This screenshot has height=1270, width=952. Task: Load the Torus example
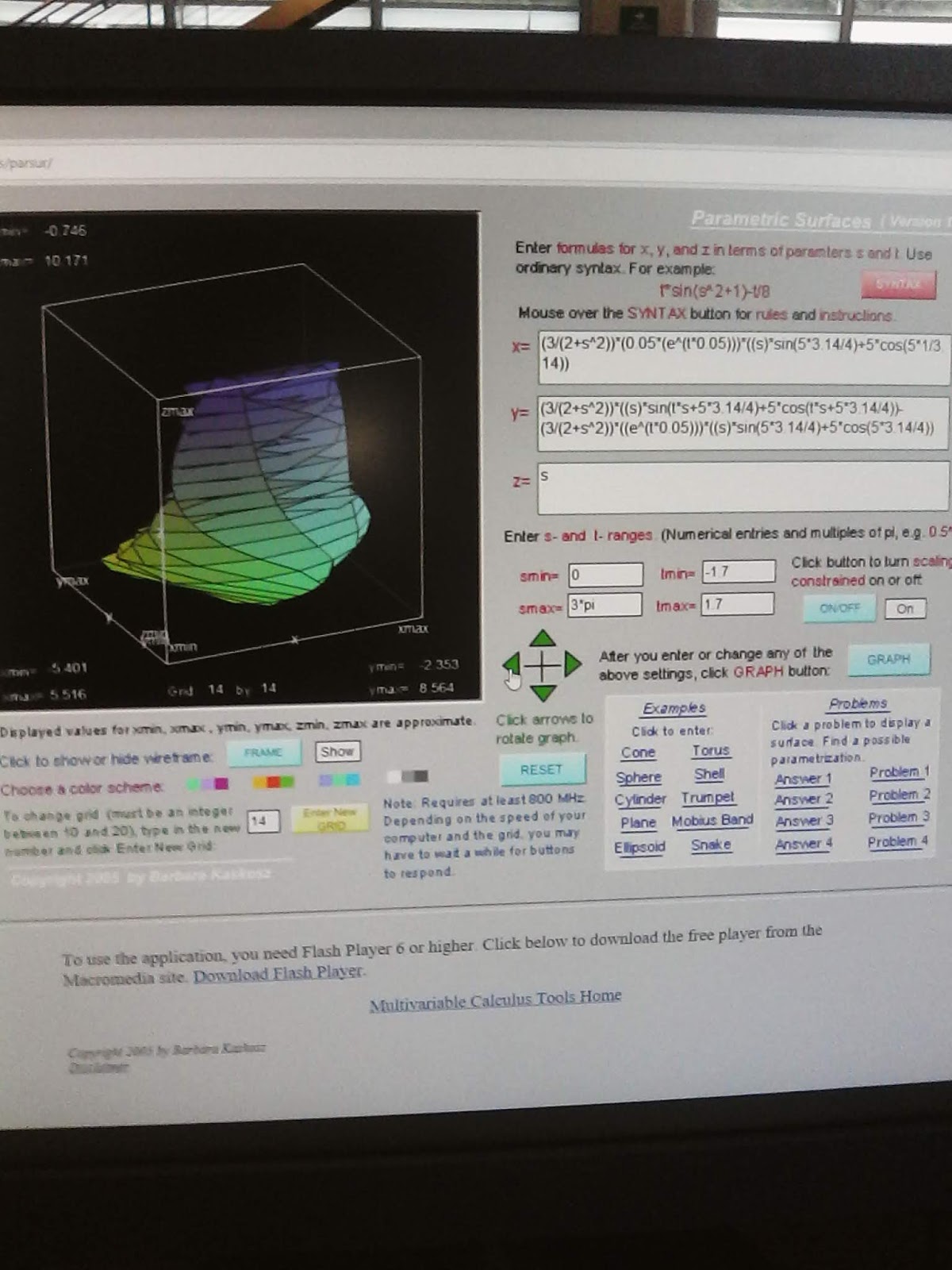(710, 750)
